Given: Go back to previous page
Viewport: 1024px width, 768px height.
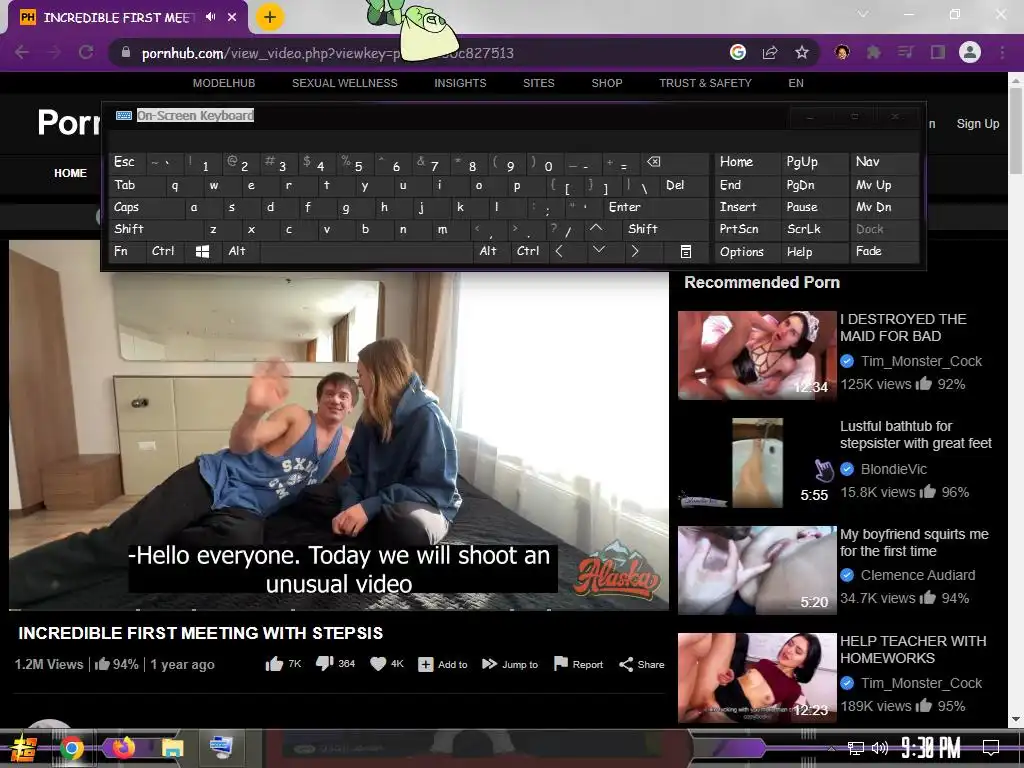Looking at the screenshot, I should 22,52.
